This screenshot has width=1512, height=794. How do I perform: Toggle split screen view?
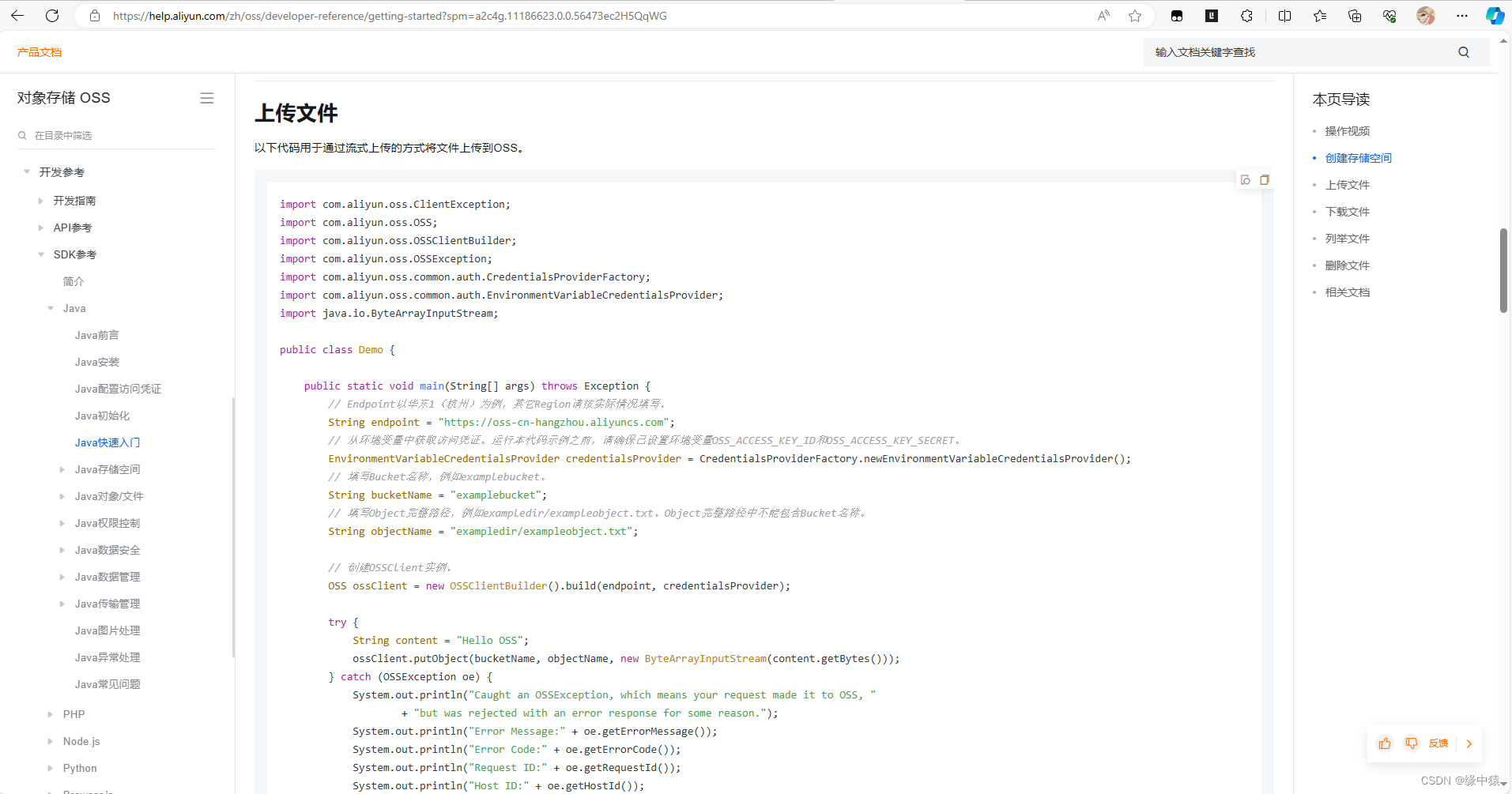coord(1284,16)
